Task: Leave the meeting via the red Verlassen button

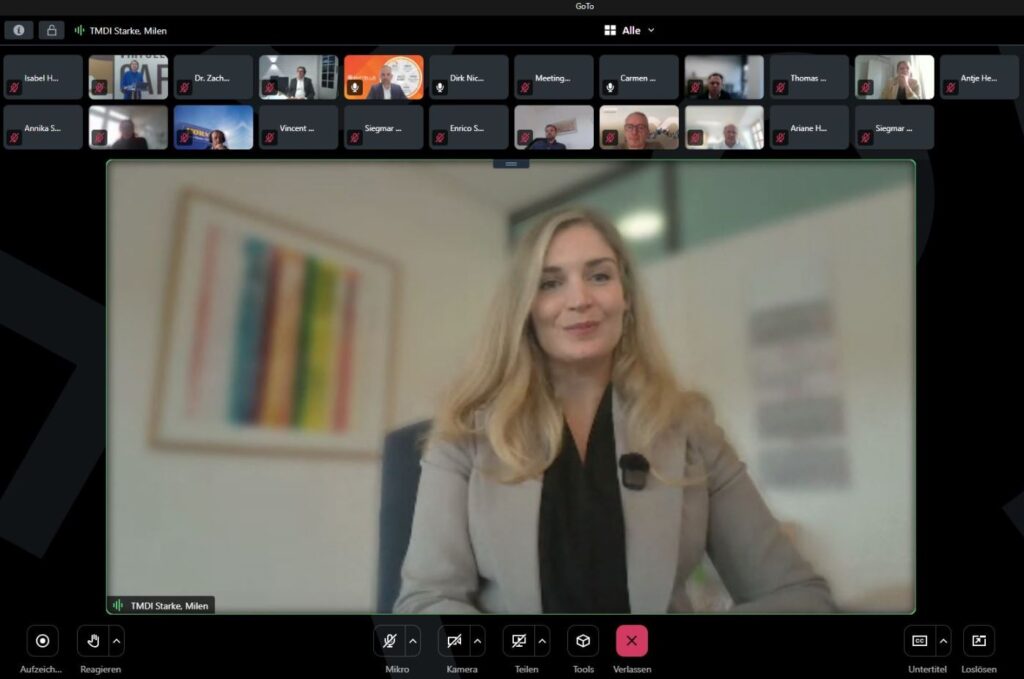Action: [x=632, y=641]
